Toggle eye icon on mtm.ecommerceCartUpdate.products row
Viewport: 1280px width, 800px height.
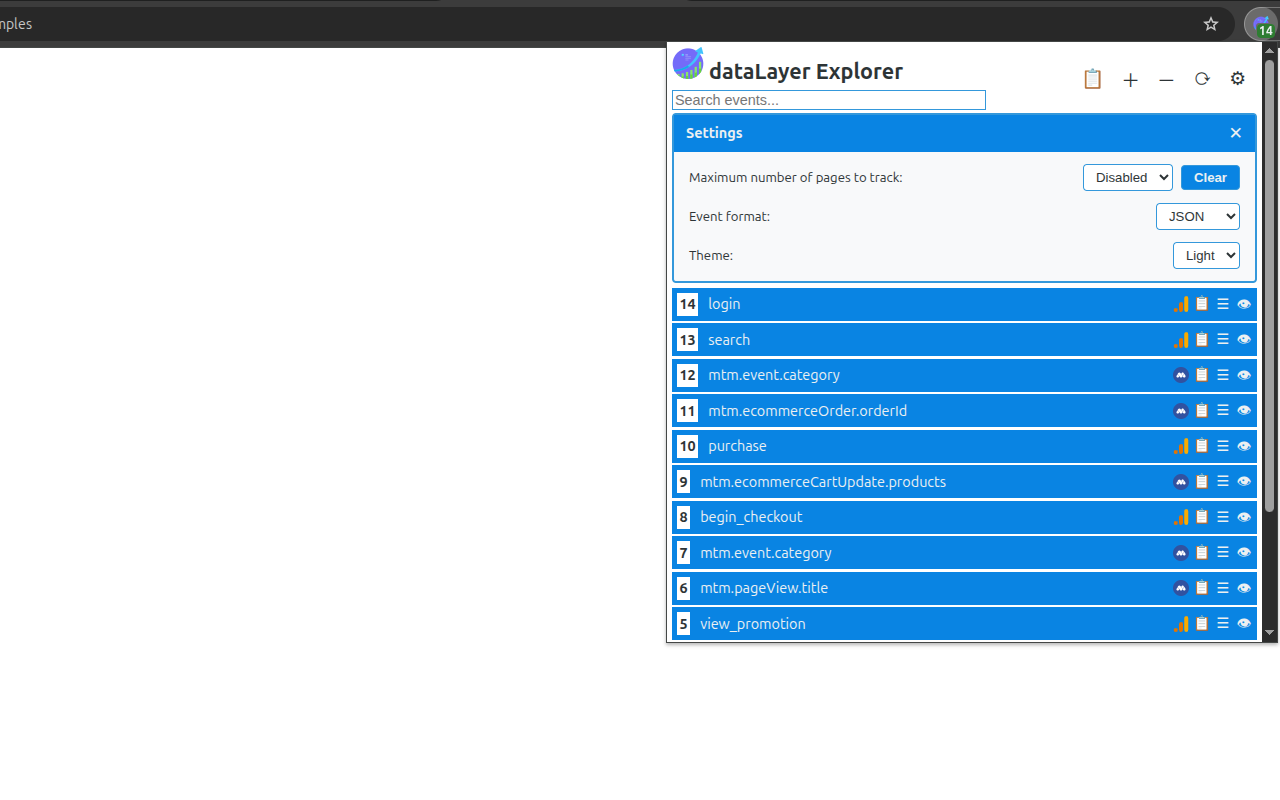(x=1244, y=482)
